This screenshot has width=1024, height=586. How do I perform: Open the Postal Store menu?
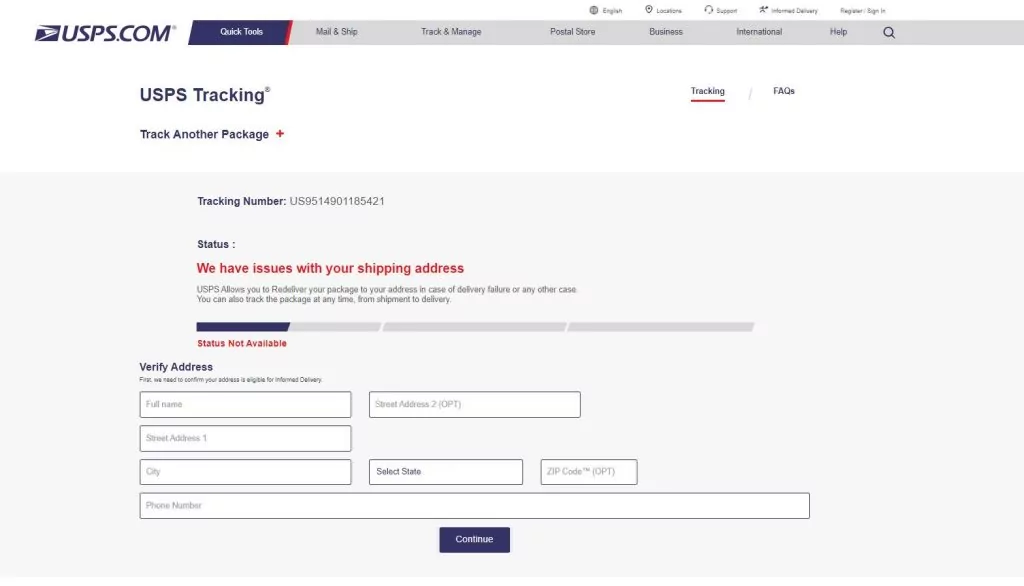572,32
